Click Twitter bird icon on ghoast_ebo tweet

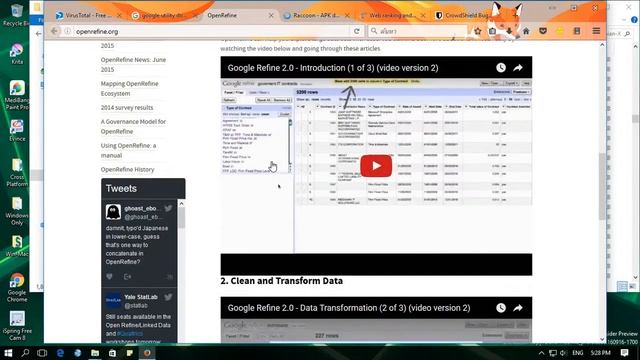(168, 209)
